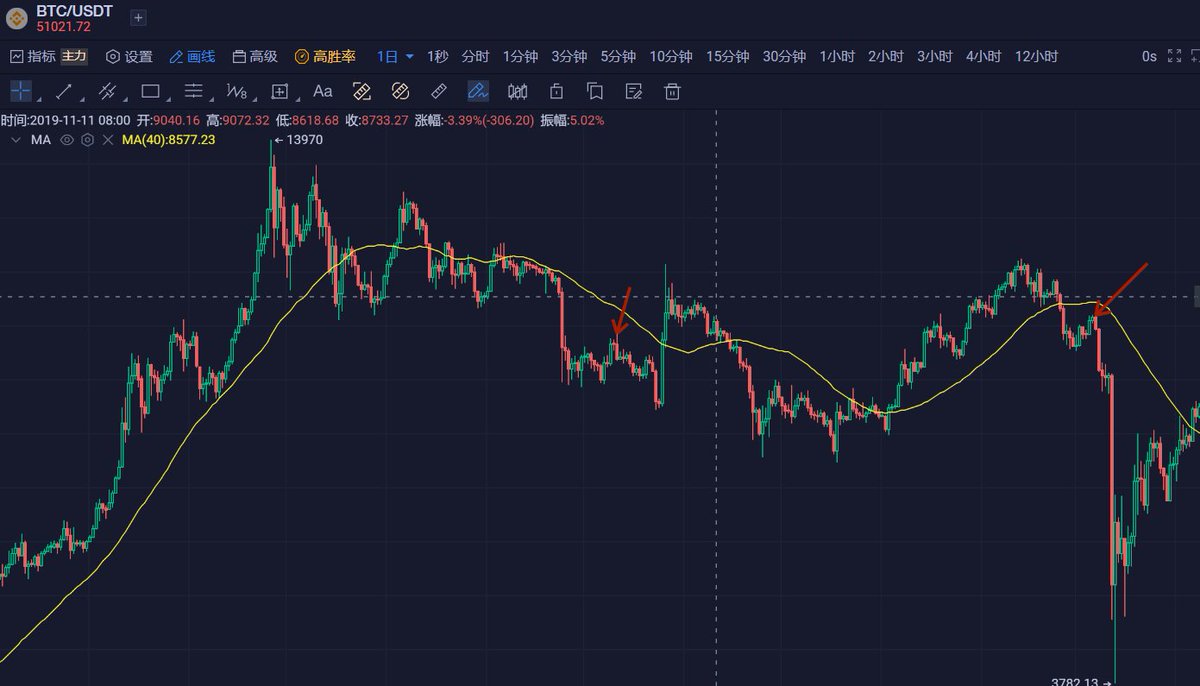The height and width of the screenshot is (686, 1200).
Task: Click the 51021.72 current price
Action: click(x=63, y=26)
